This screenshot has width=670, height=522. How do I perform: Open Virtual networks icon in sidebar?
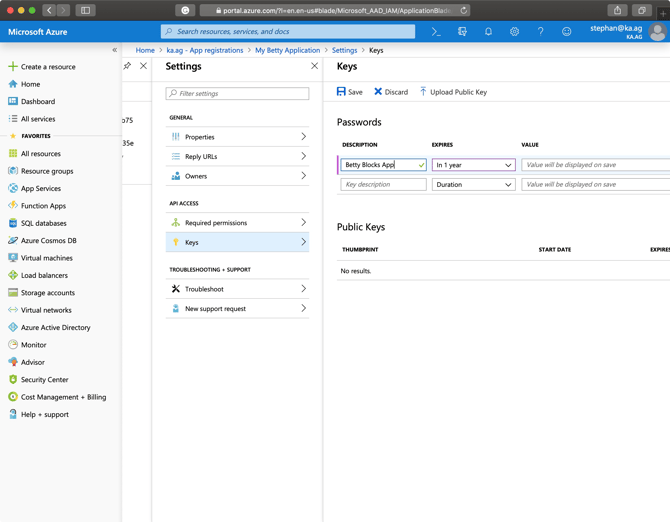(x=13, y=310)
